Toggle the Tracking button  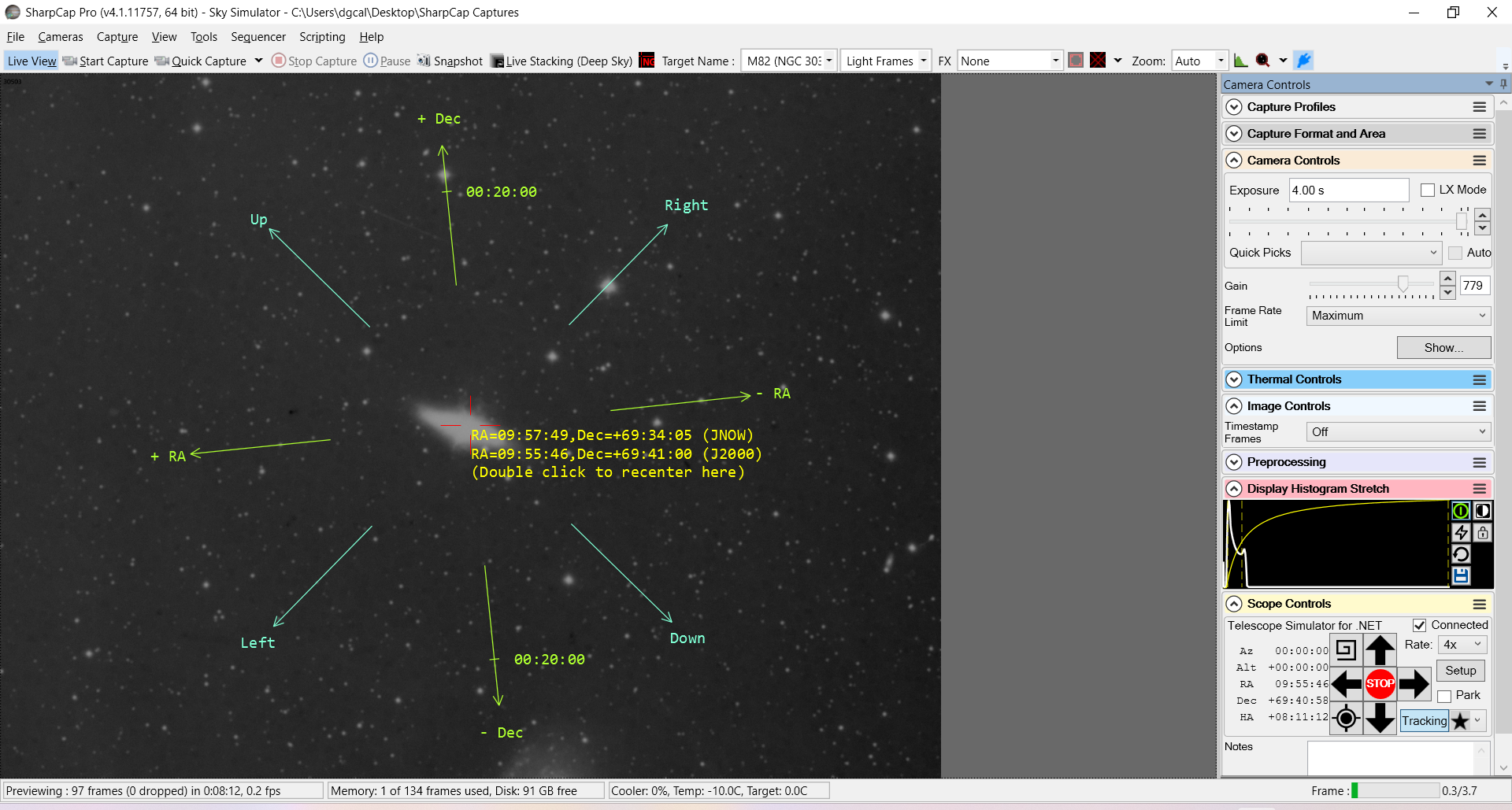1424,721
